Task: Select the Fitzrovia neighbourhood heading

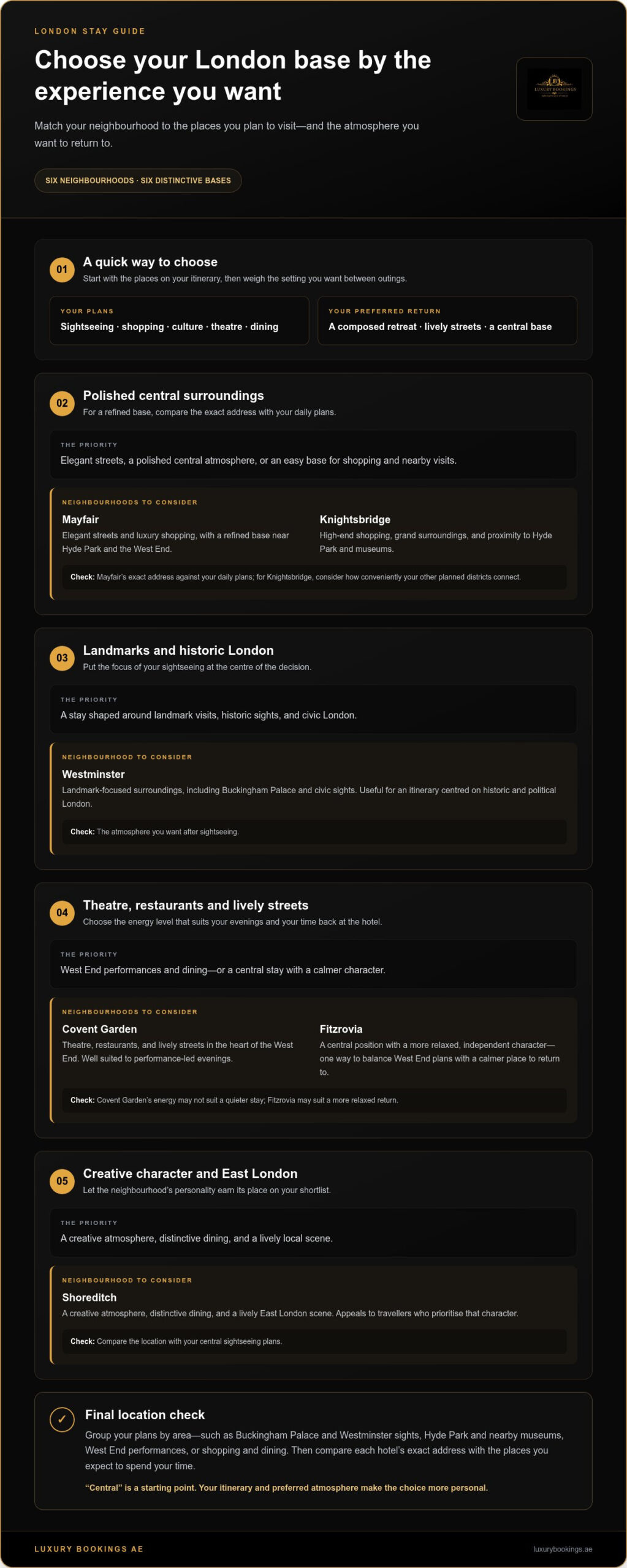Action: click(341, 1029)
